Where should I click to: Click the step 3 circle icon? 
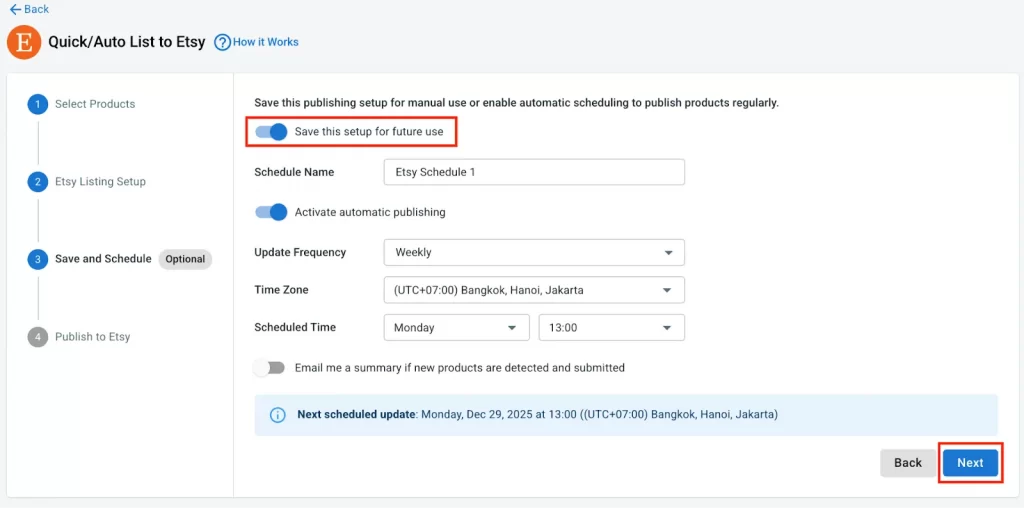pos(38,259)
